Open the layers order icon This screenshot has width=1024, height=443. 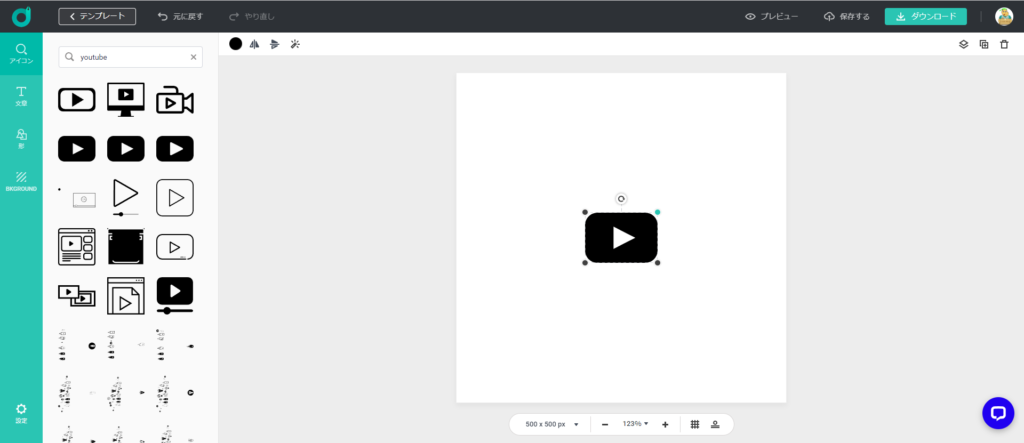[x=963, y=44]
